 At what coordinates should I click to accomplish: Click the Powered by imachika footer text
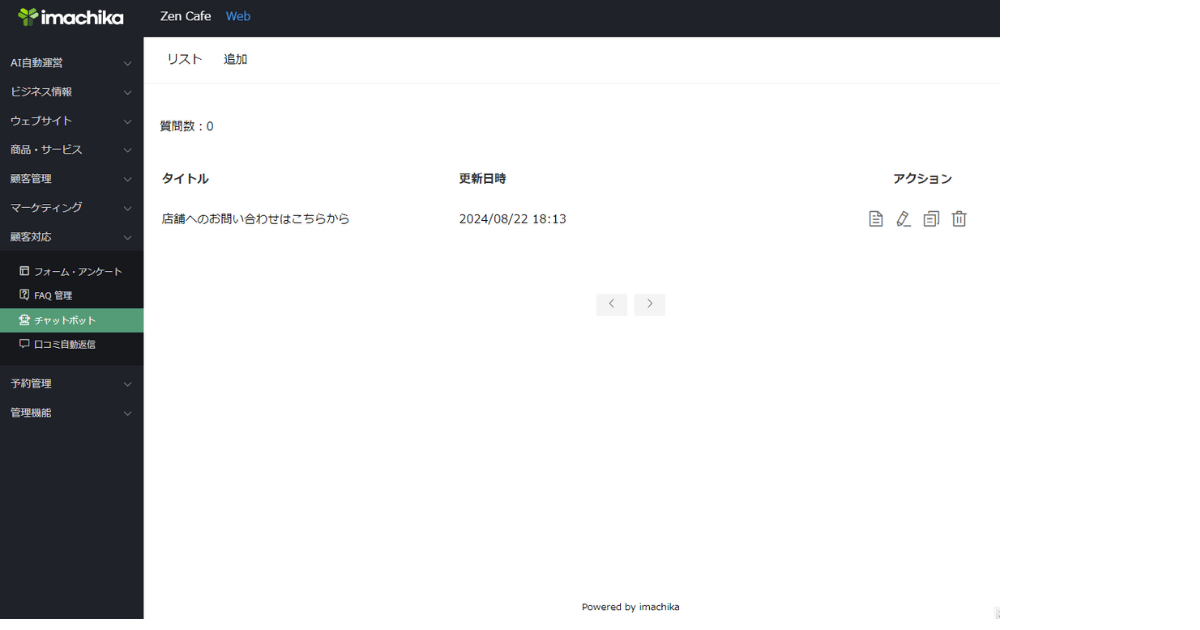tap(631, 607)
